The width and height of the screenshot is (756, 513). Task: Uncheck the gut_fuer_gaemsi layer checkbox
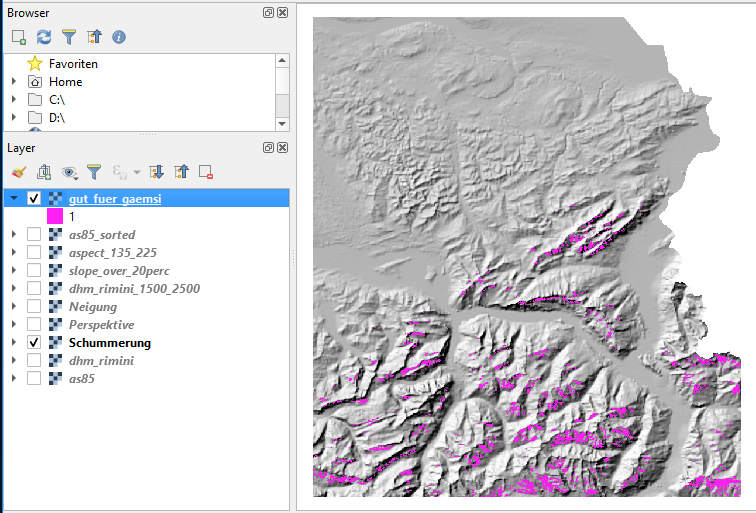click(35, 199)
